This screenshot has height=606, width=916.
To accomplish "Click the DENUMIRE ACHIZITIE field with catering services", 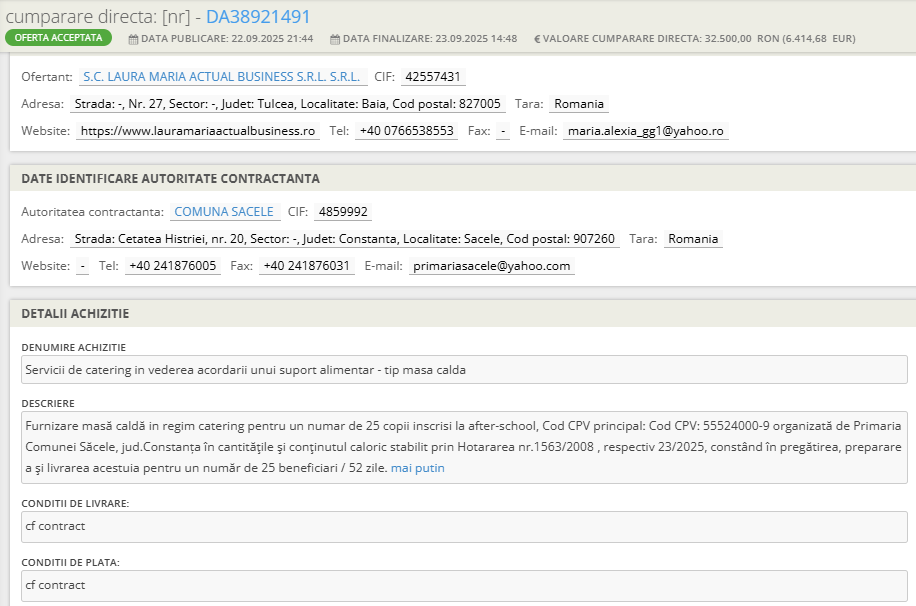I will [464, 370].
